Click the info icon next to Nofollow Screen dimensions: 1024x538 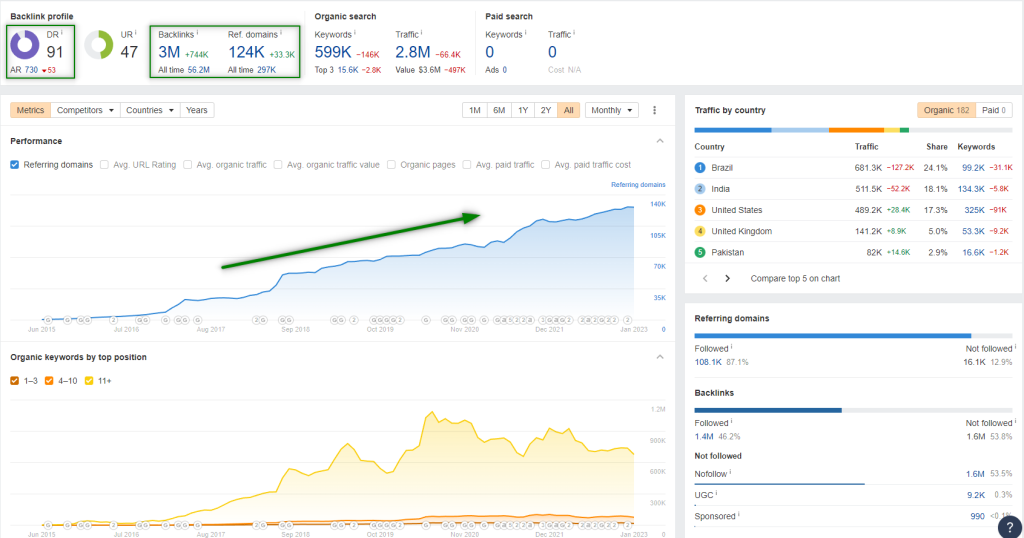click(731, 473)
